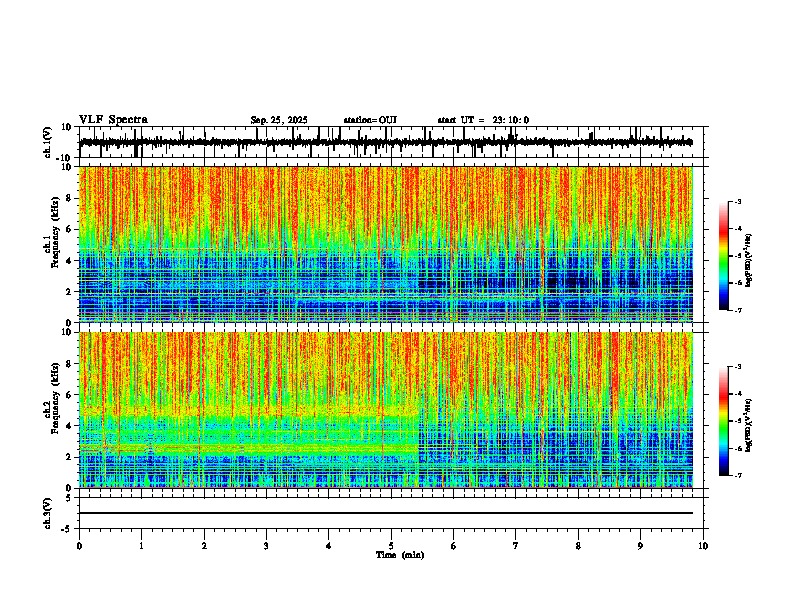Click the "VLF Spectra" plot title
The width and height of the screenshot is (792, 612).
[x=113, y=120]
